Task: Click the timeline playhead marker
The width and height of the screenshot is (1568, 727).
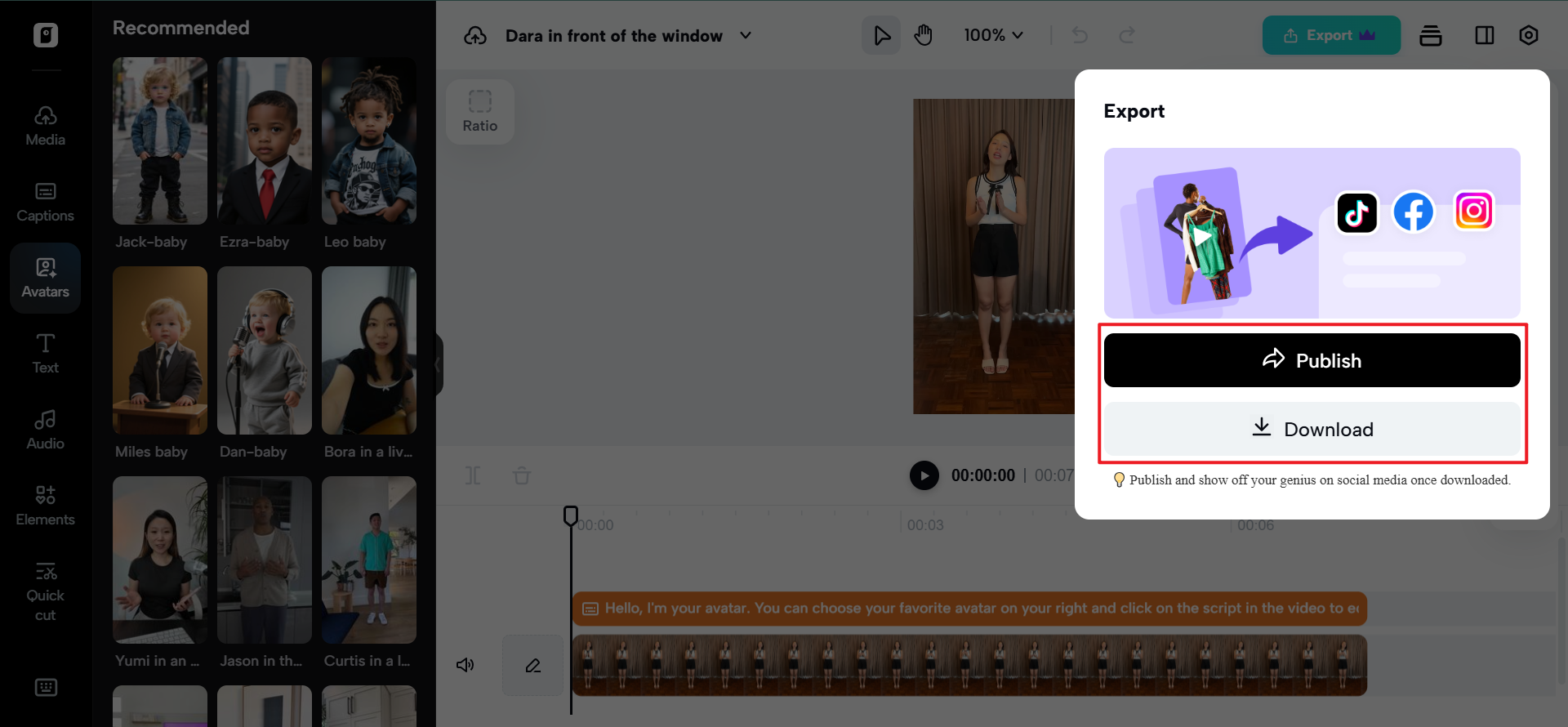Action: pos(571,515)
